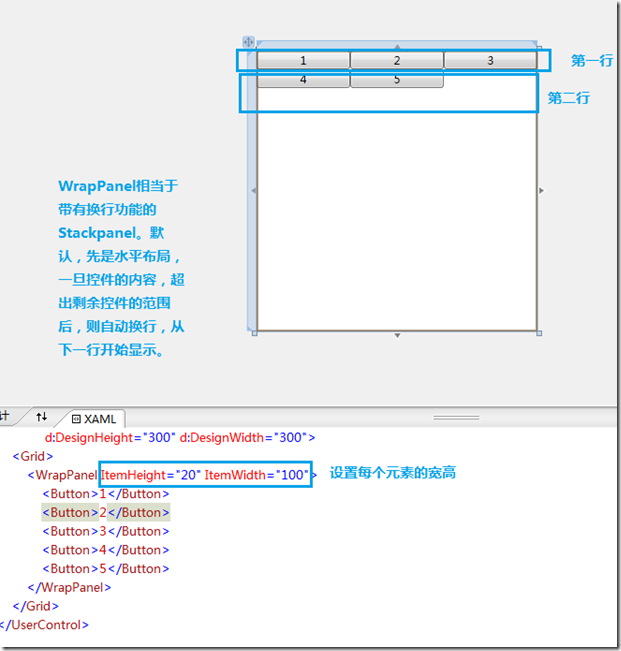This screenshot has height=651, width=621.
Task: Click button 4 in the designer
Action: click(x=303, y=80)
